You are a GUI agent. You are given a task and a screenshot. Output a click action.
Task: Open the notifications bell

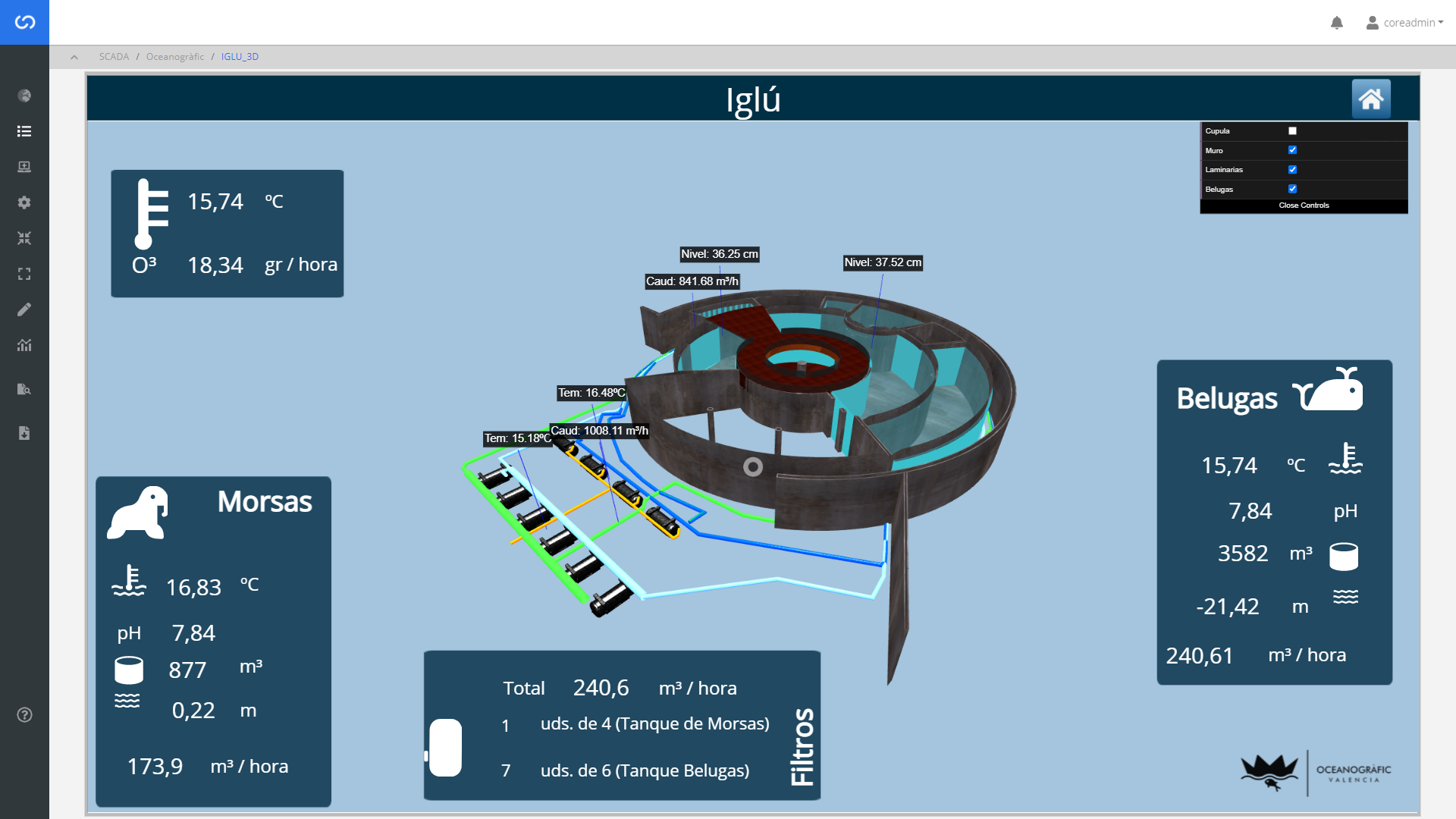click(x=1337, y=23)
